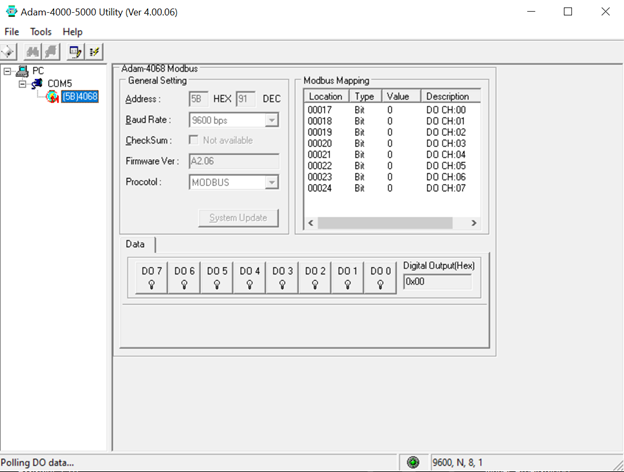This screenshot has height=472, width=624.
Task: Click the Description column header
Action: point(450,96)
